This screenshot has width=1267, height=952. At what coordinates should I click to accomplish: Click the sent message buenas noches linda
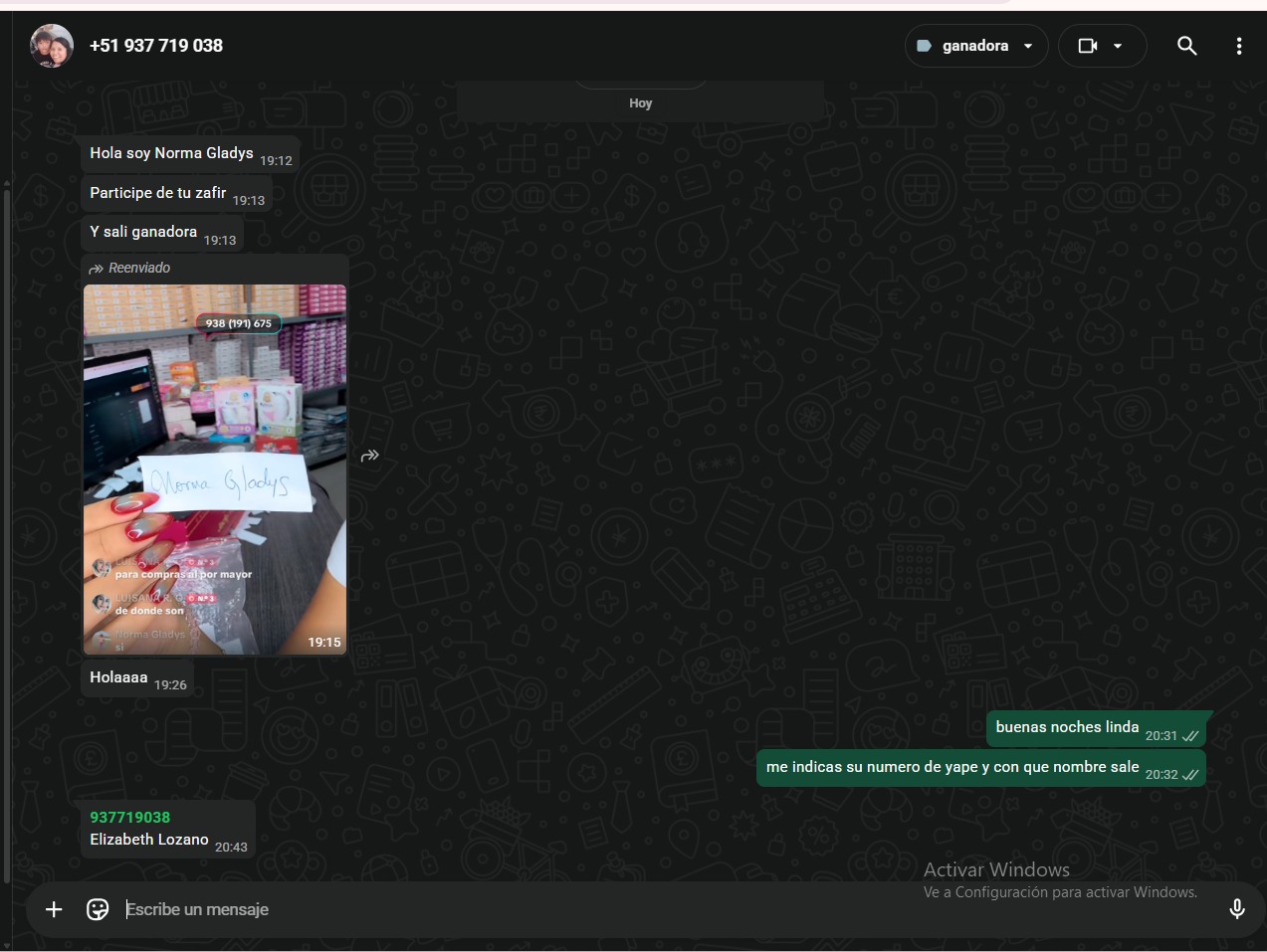coord(1067,727)
